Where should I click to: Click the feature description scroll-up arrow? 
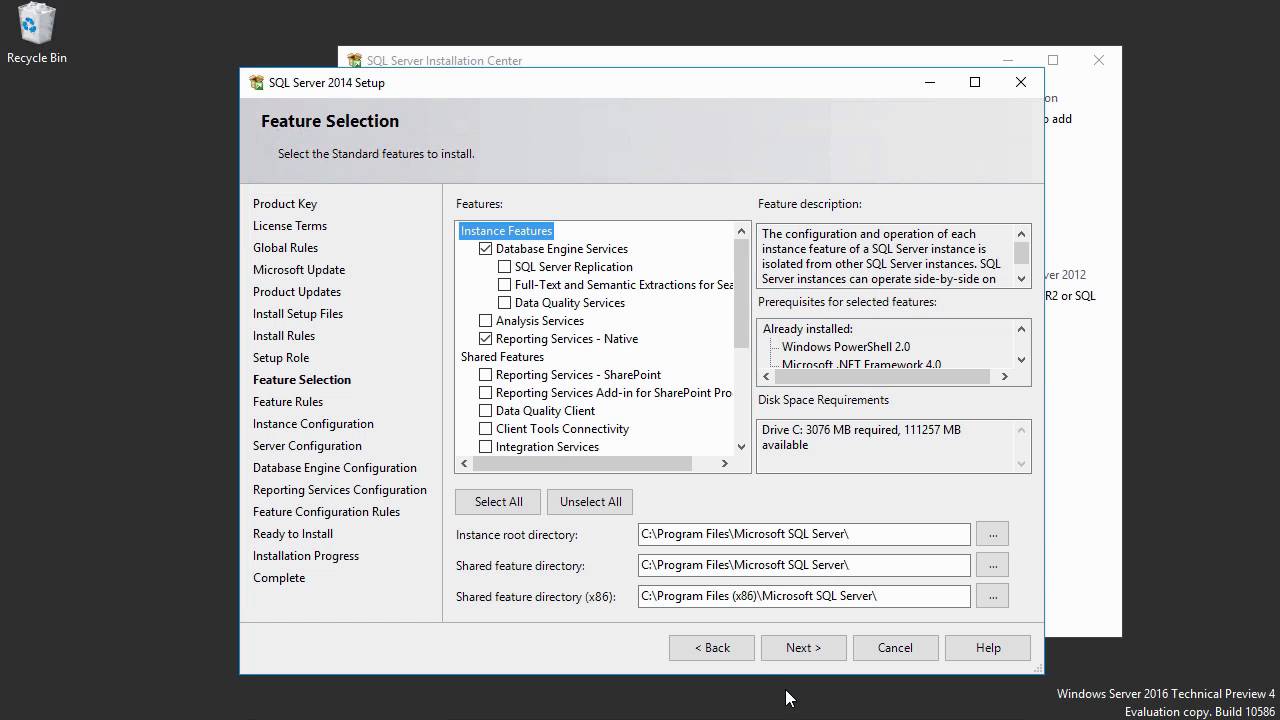tap(1021, 234)
